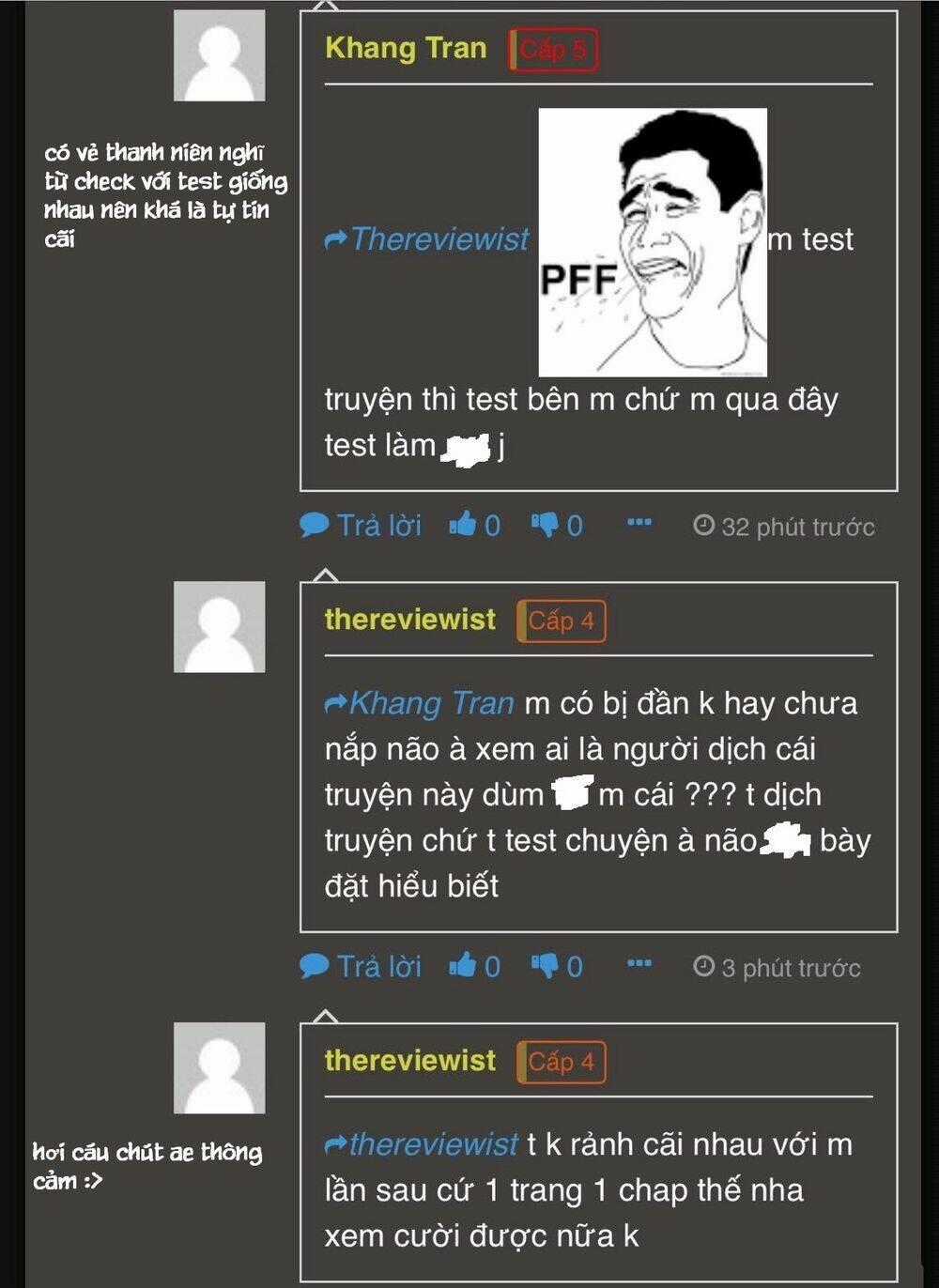Viewport: 939px width, 1288px height.
Task: Click avatar beside the last thereviewist comment
Action: pyautogui.click(x=220, y=1068)
